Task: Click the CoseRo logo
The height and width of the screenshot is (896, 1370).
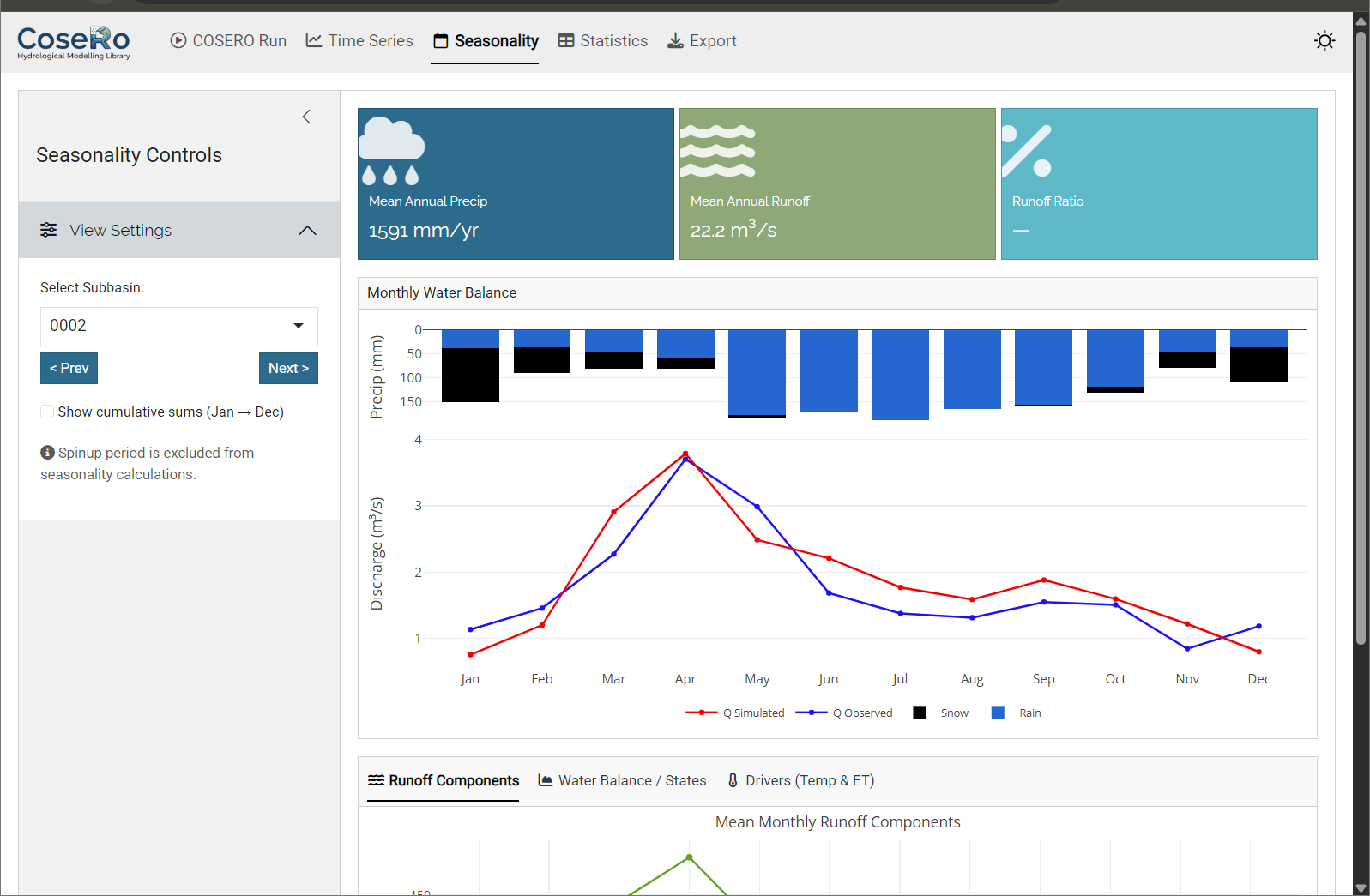Action: pyautogui.click(x=74, y=42)
